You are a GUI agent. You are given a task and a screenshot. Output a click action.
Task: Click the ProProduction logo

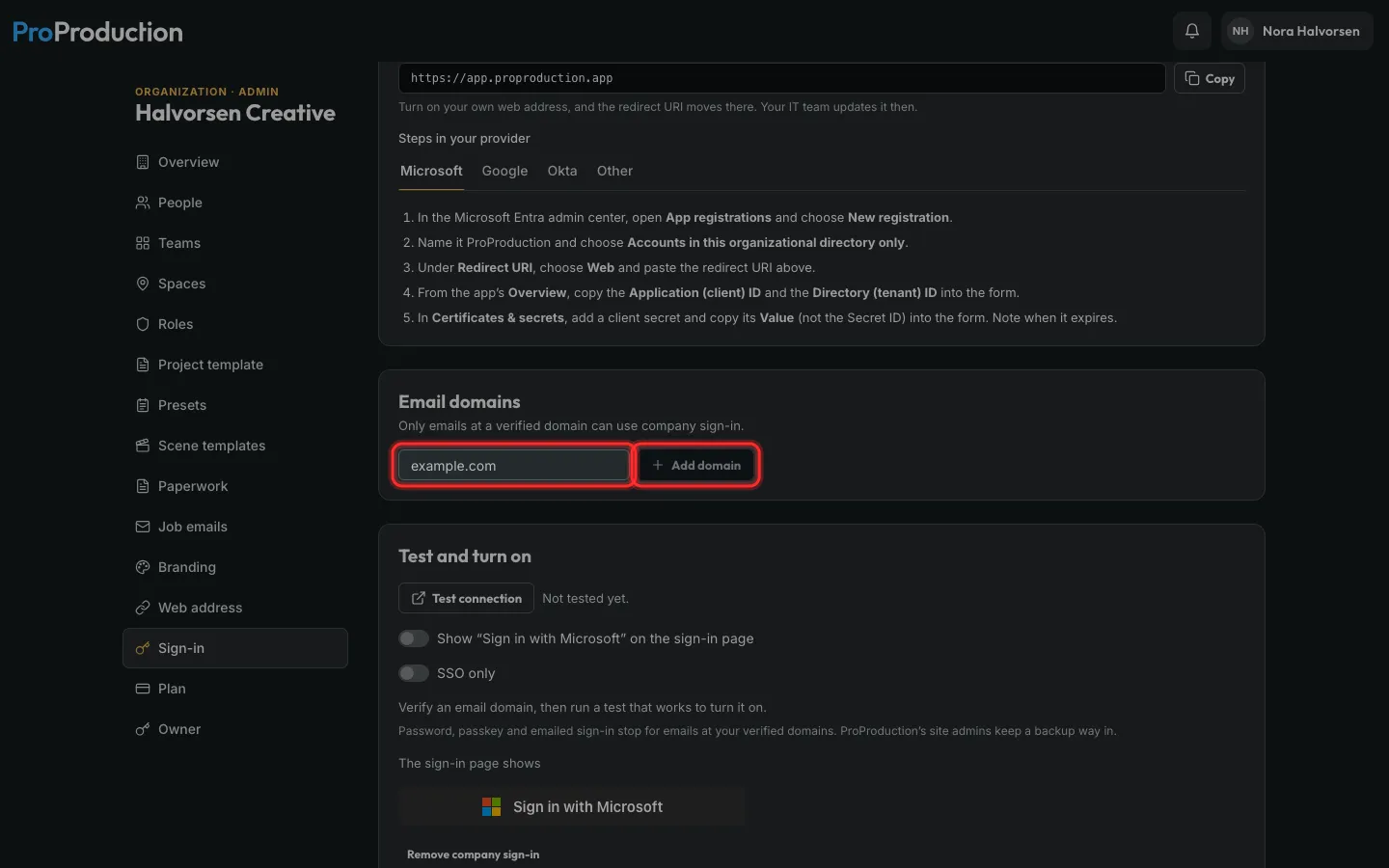click(x=97, y=32)
